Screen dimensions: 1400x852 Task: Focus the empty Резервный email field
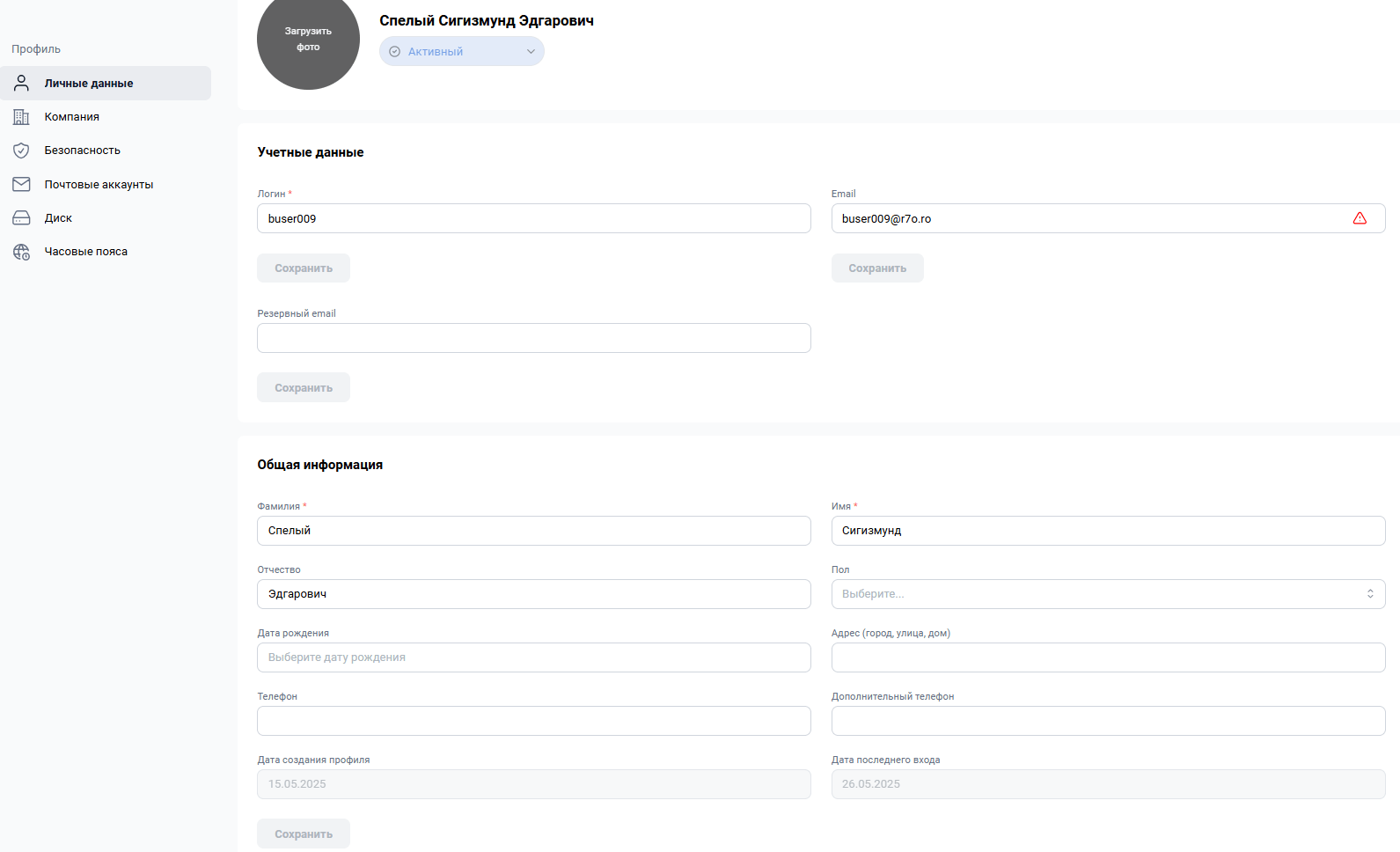tap(534, 338)
